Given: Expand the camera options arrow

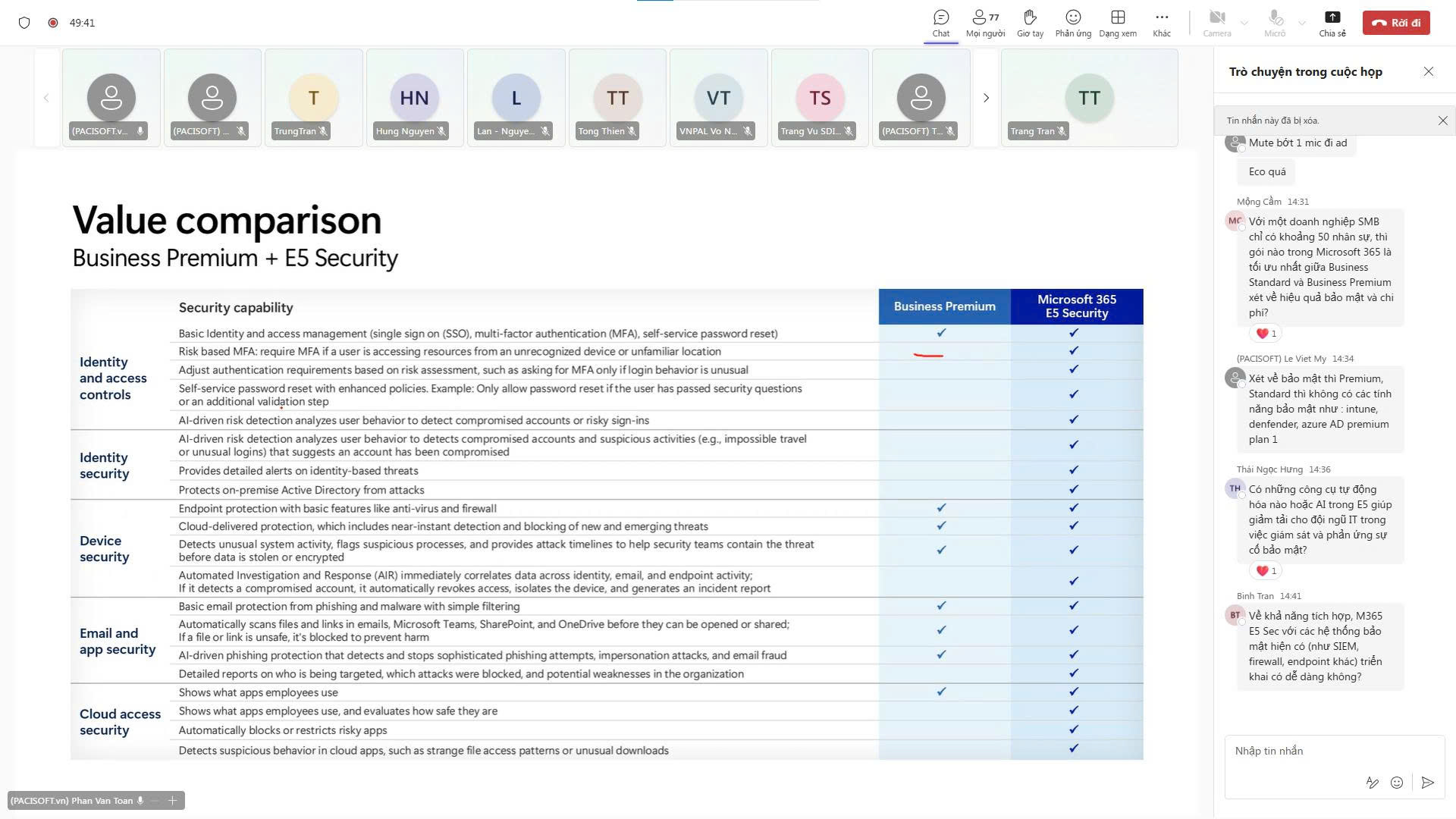Looking at the screenshot, I should click(1244, 23).
